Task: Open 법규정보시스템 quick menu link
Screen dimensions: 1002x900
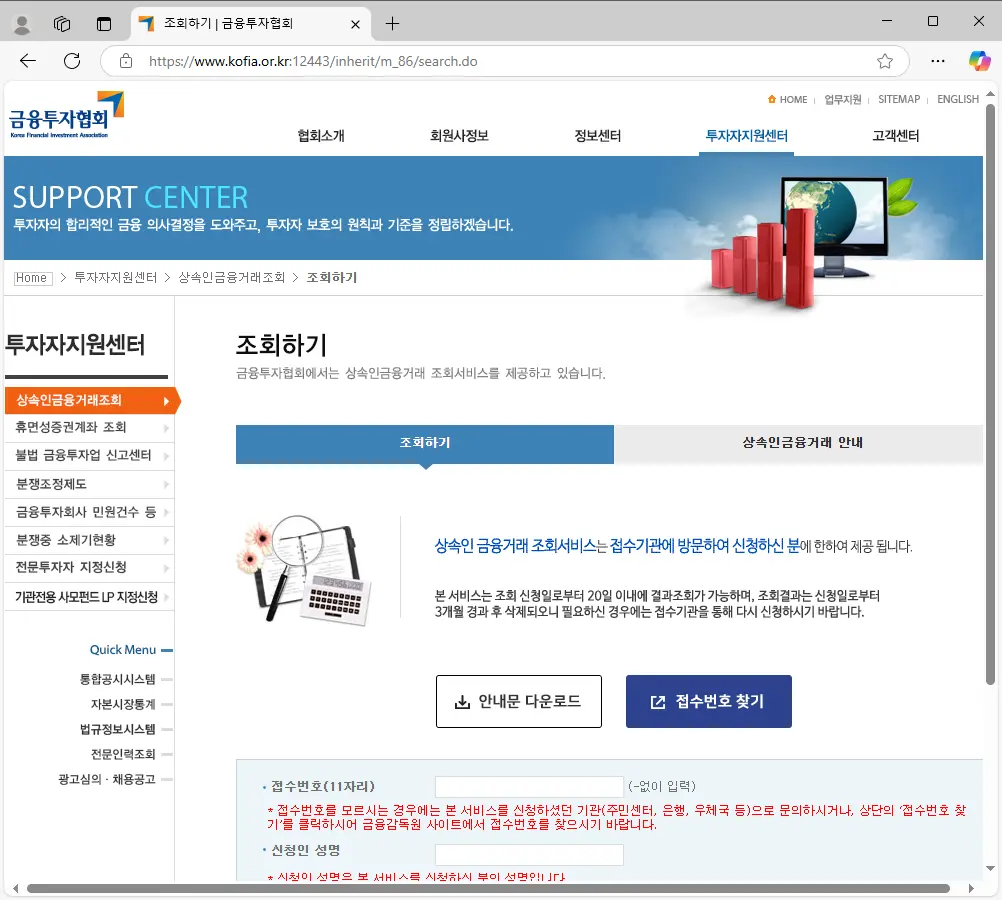Action: coord(118,729)
